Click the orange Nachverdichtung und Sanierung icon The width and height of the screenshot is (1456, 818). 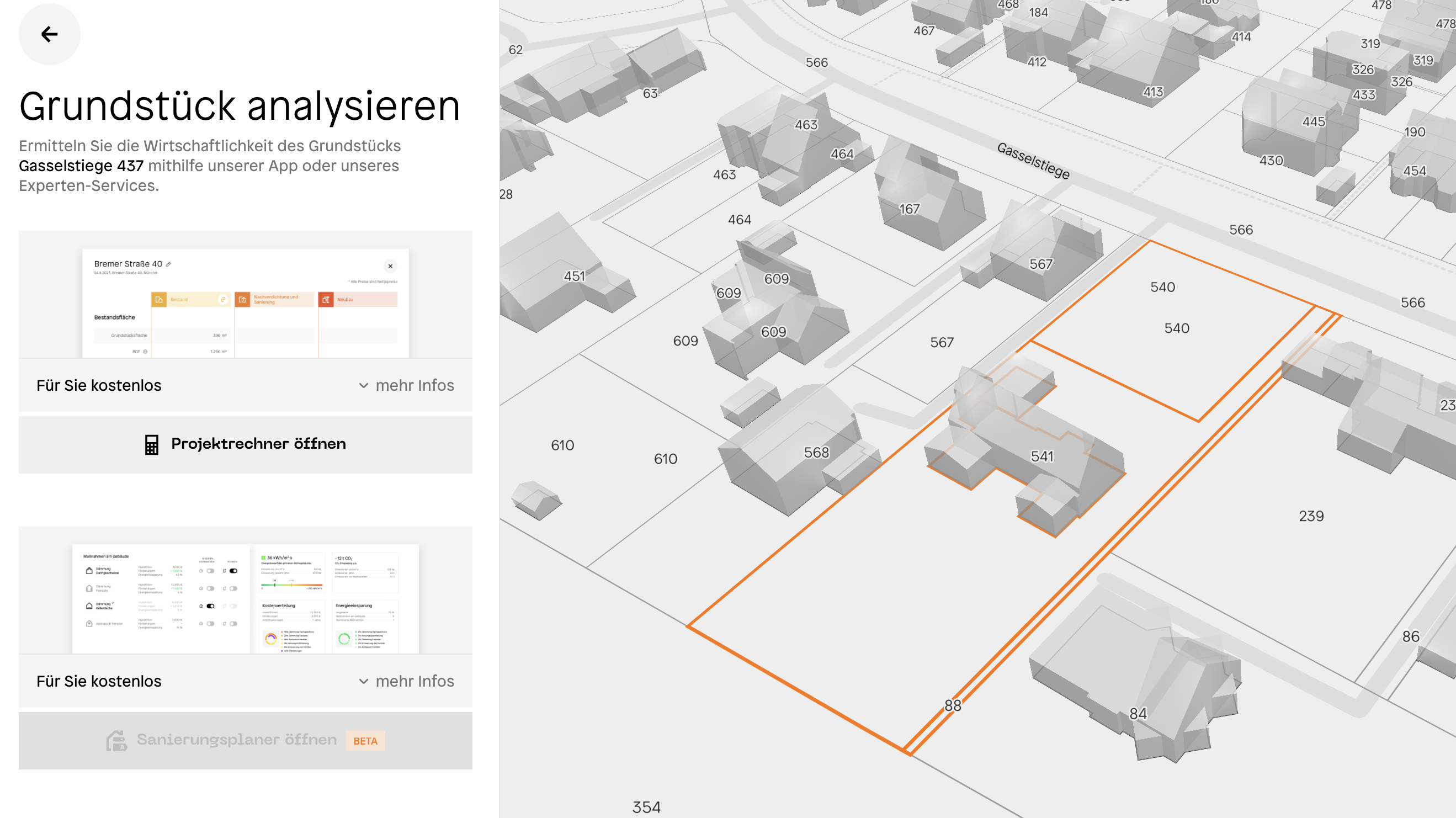click(242, 300)
